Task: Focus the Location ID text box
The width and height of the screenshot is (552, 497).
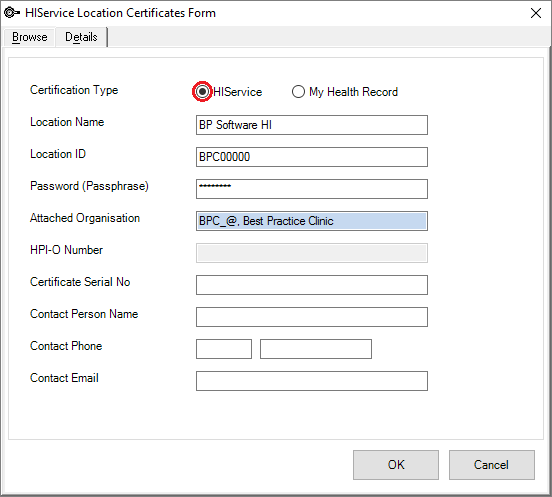Action: [312, 157]
